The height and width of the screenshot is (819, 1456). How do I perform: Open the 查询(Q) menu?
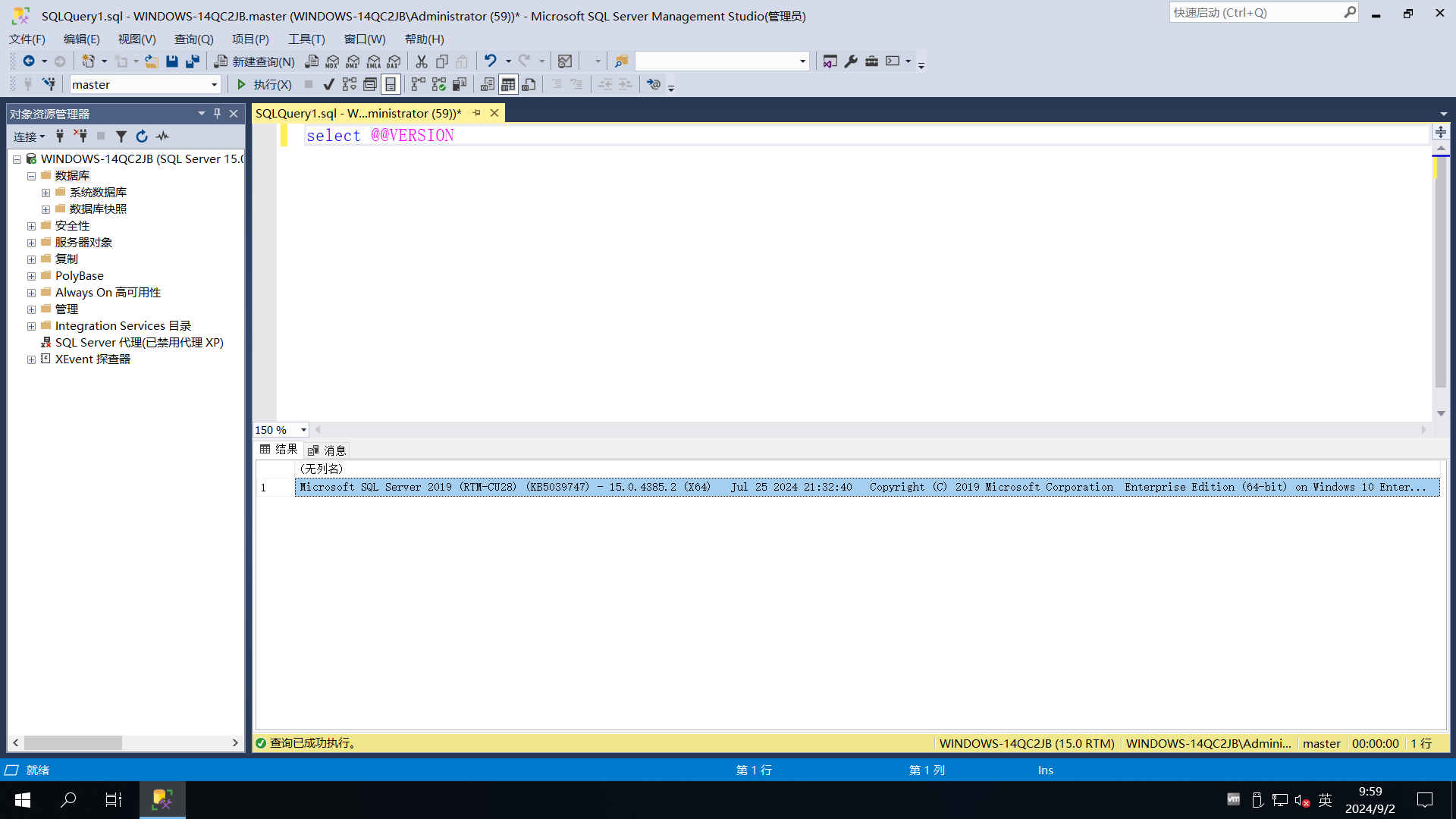click(x=194, y=39)
